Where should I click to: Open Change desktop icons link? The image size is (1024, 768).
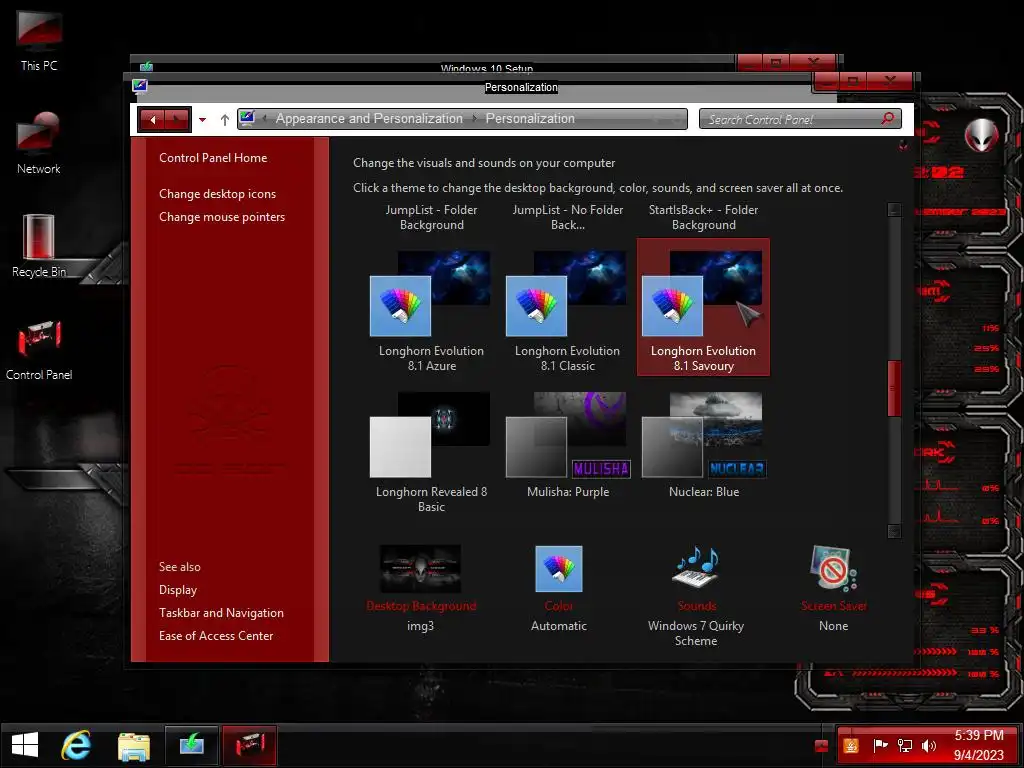[x=217, y=194]
